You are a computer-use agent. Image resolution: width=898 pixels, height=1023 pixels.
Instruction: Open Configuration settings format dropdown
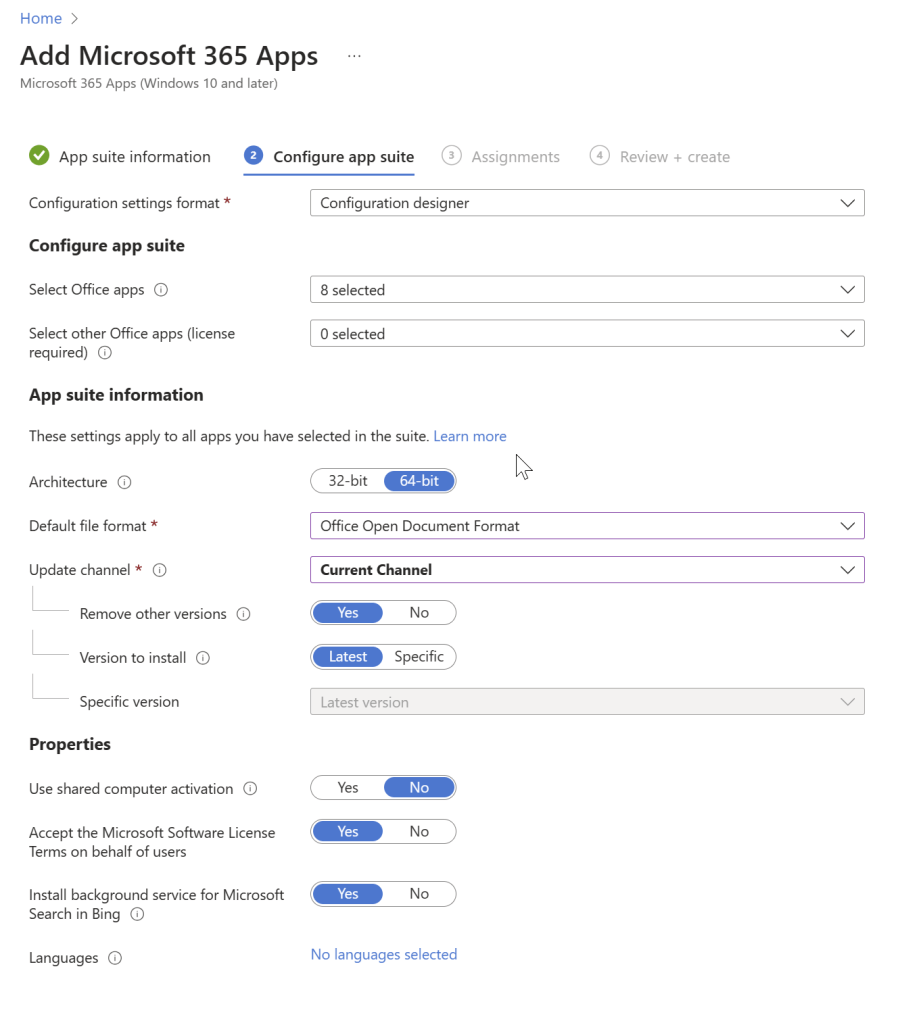pyautogui.click(x=587, y=203)
